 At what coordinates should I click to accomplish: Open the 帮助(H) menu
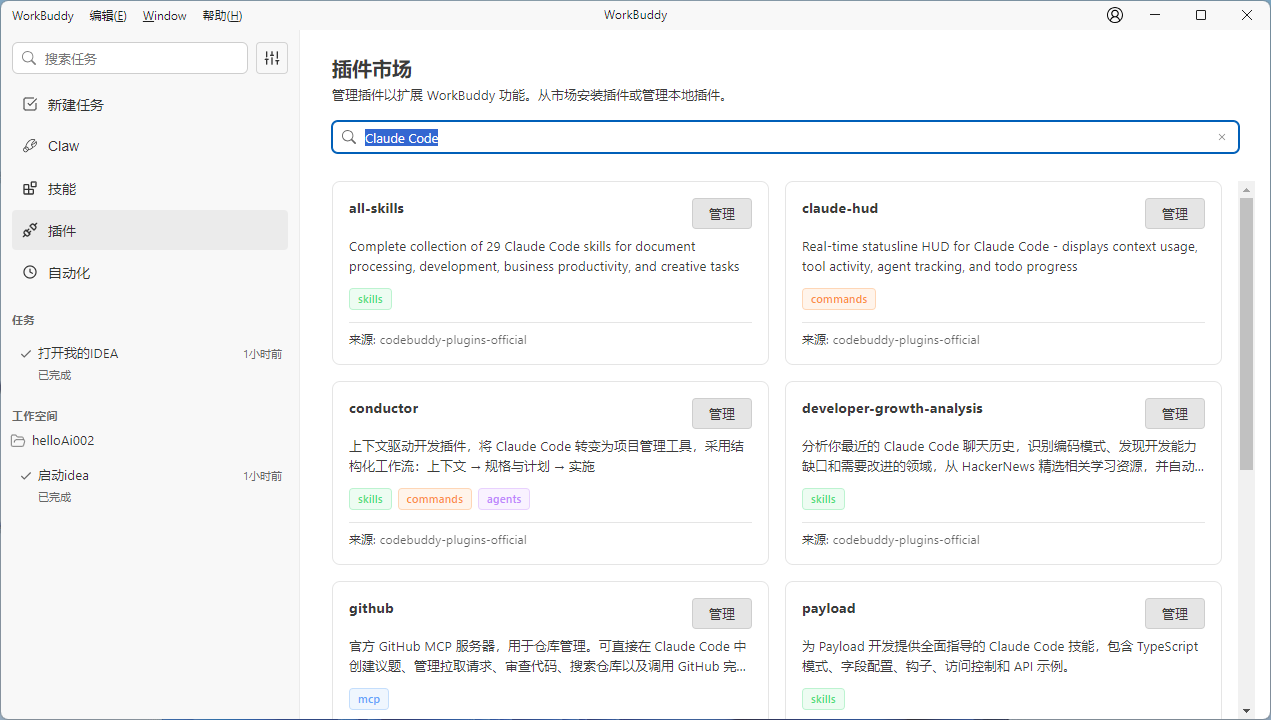click(x=222, y=15)
